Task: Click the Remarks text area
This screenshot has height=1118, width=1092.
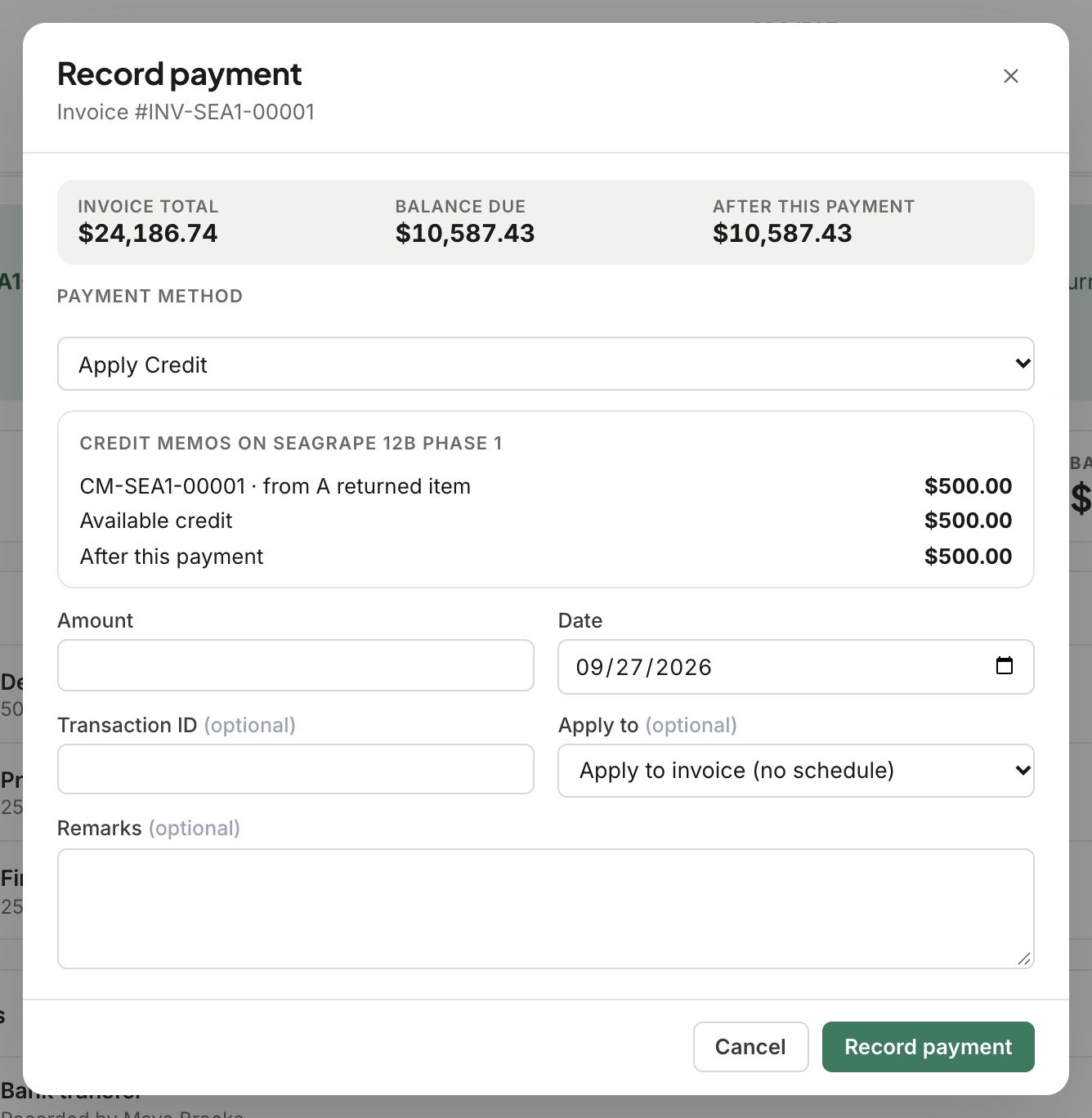Action: [x=545, y=909]
